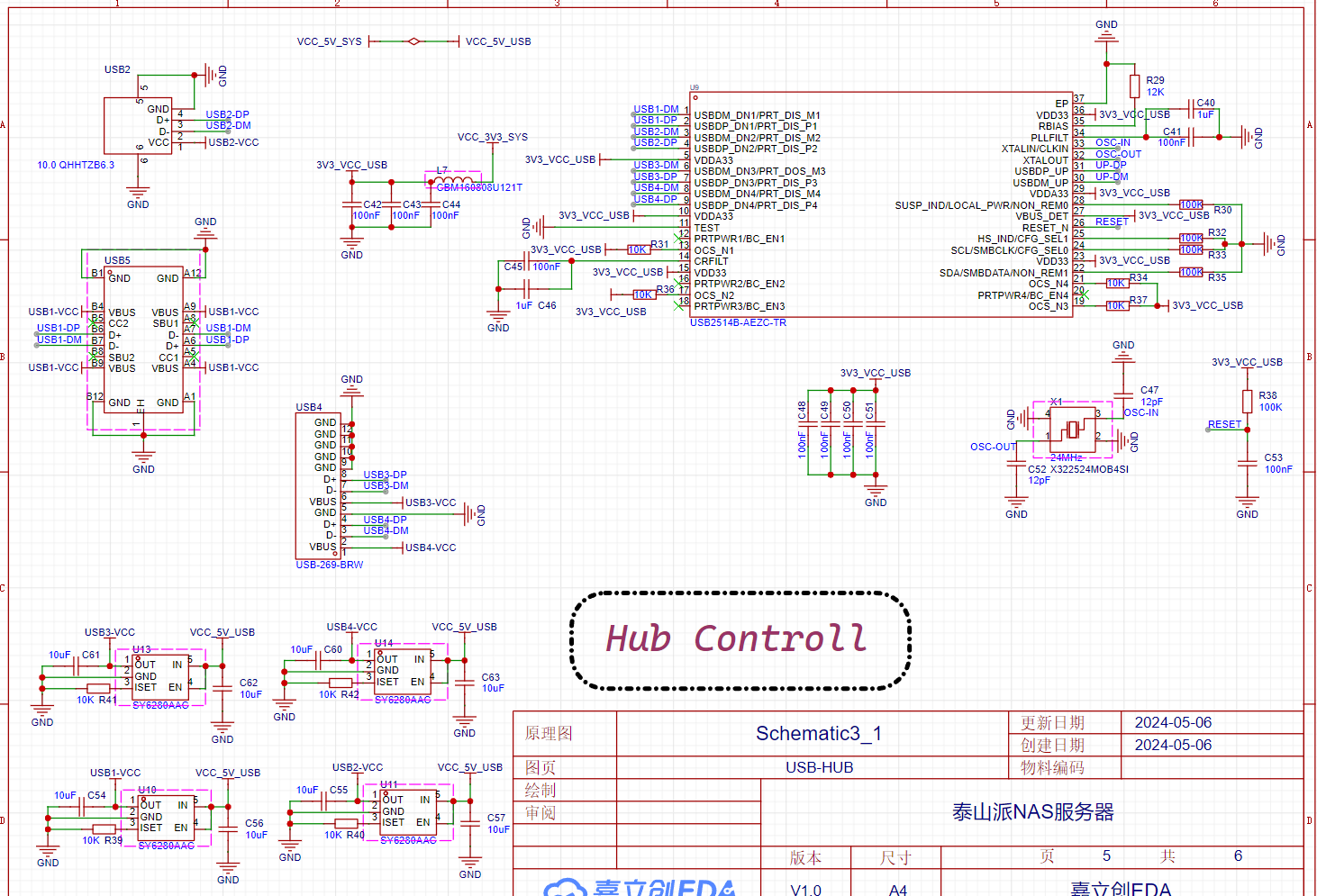1317x896 pixels.
Task: Select the R29 12K resistor
Action: pyautogui.click(x=1134, y=86)
